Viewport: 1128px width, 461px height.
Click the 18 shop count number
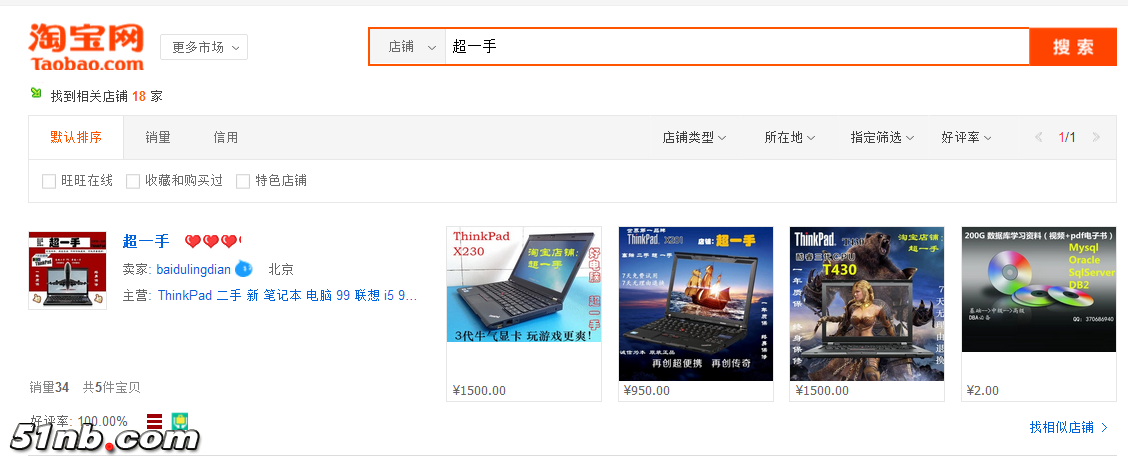click(x=139, y=96)
